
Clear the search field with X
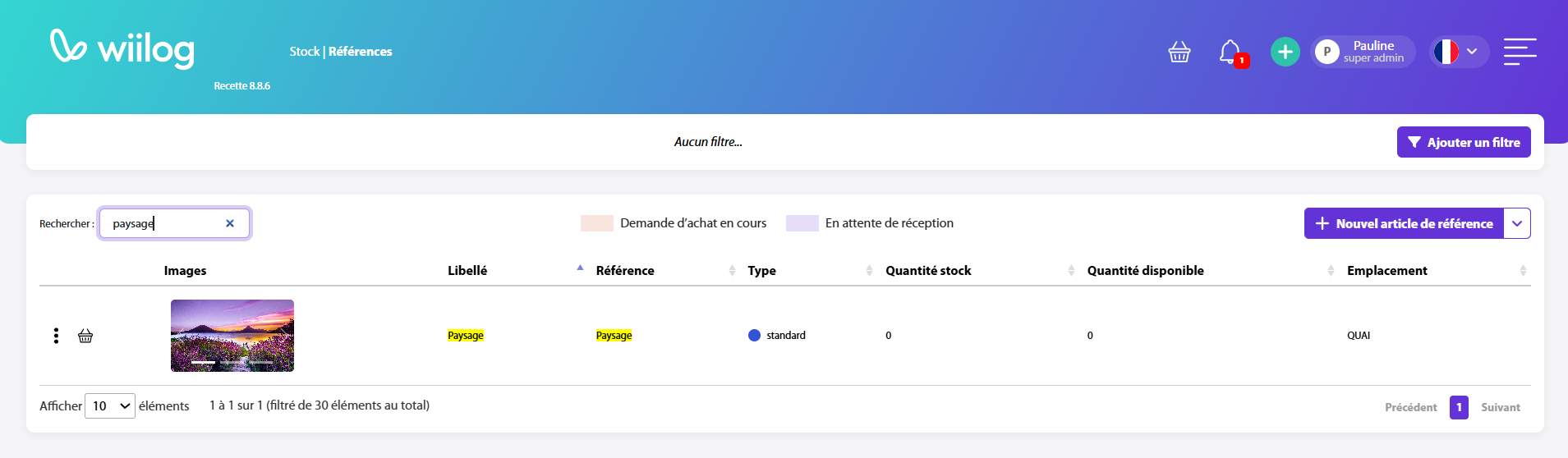(230, 223)
